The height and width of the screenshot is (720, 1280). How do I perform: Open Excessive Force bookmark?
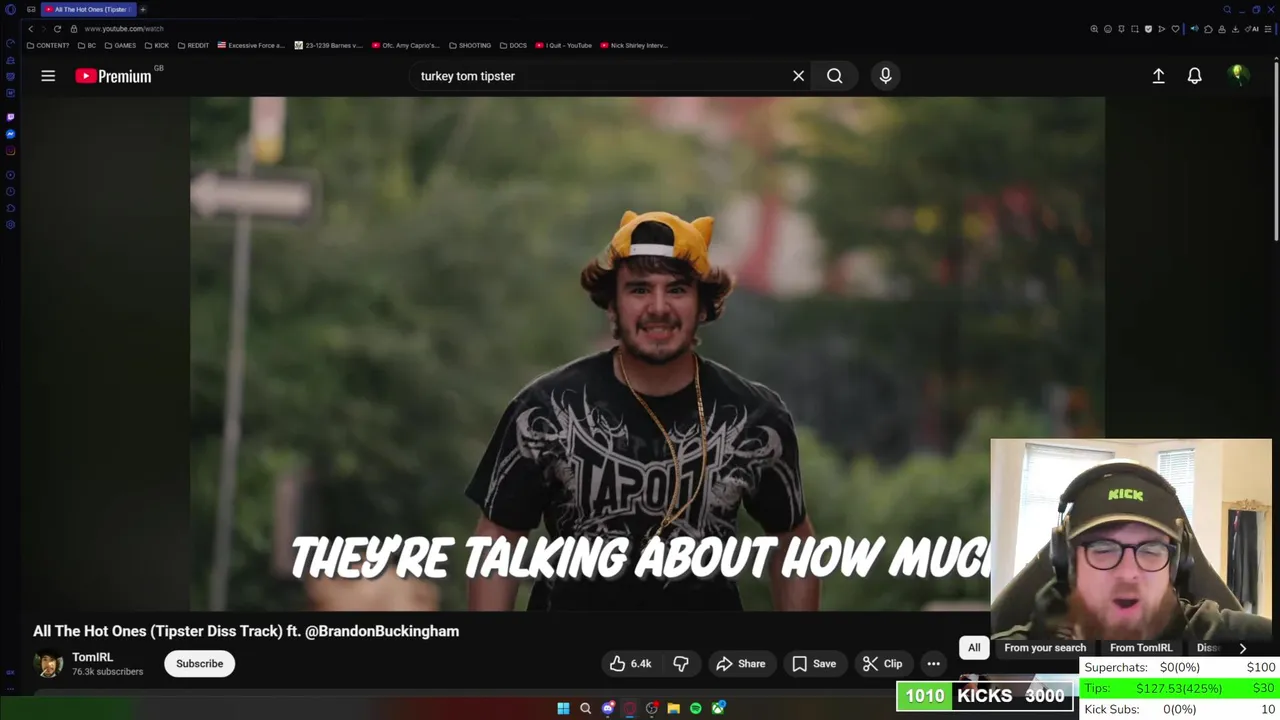[251, 45]
